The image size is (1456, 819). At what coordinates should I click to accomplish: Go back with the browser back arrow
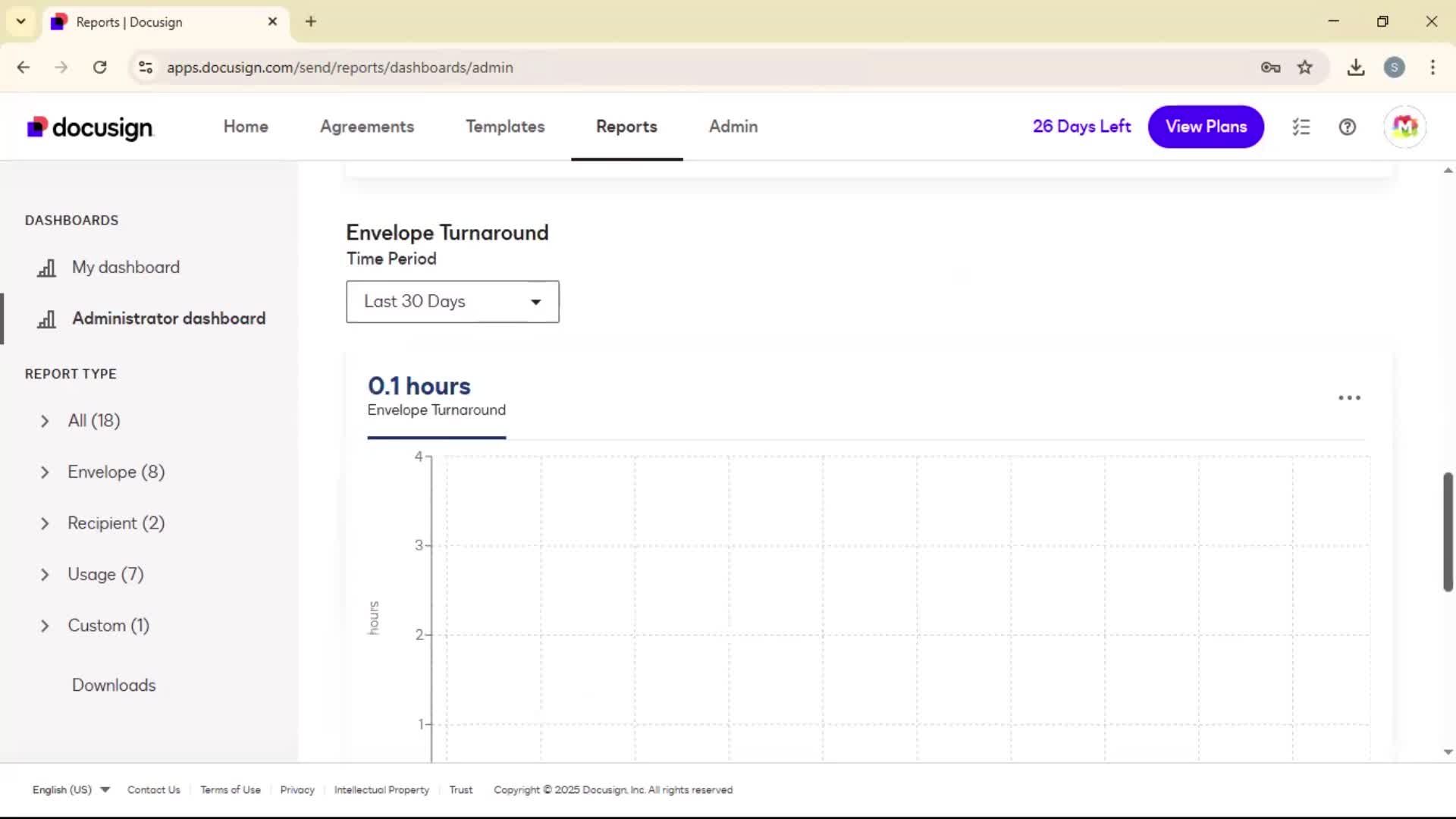24,67
